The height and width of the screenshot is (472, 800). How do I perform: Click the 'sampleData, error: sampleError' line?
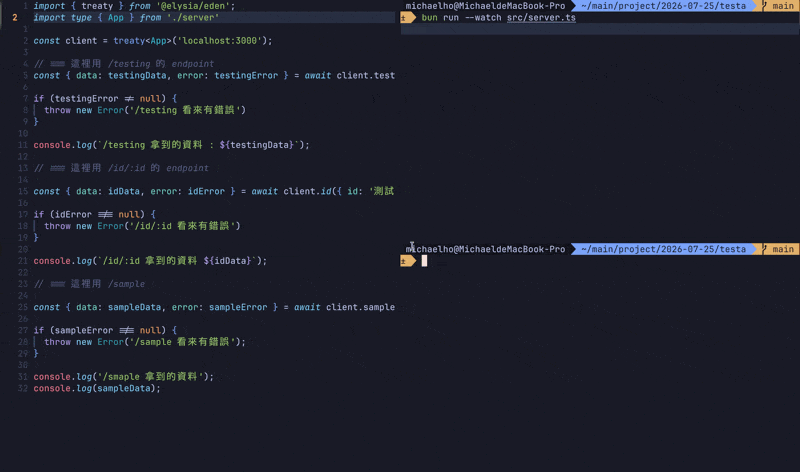coord(214,307)
